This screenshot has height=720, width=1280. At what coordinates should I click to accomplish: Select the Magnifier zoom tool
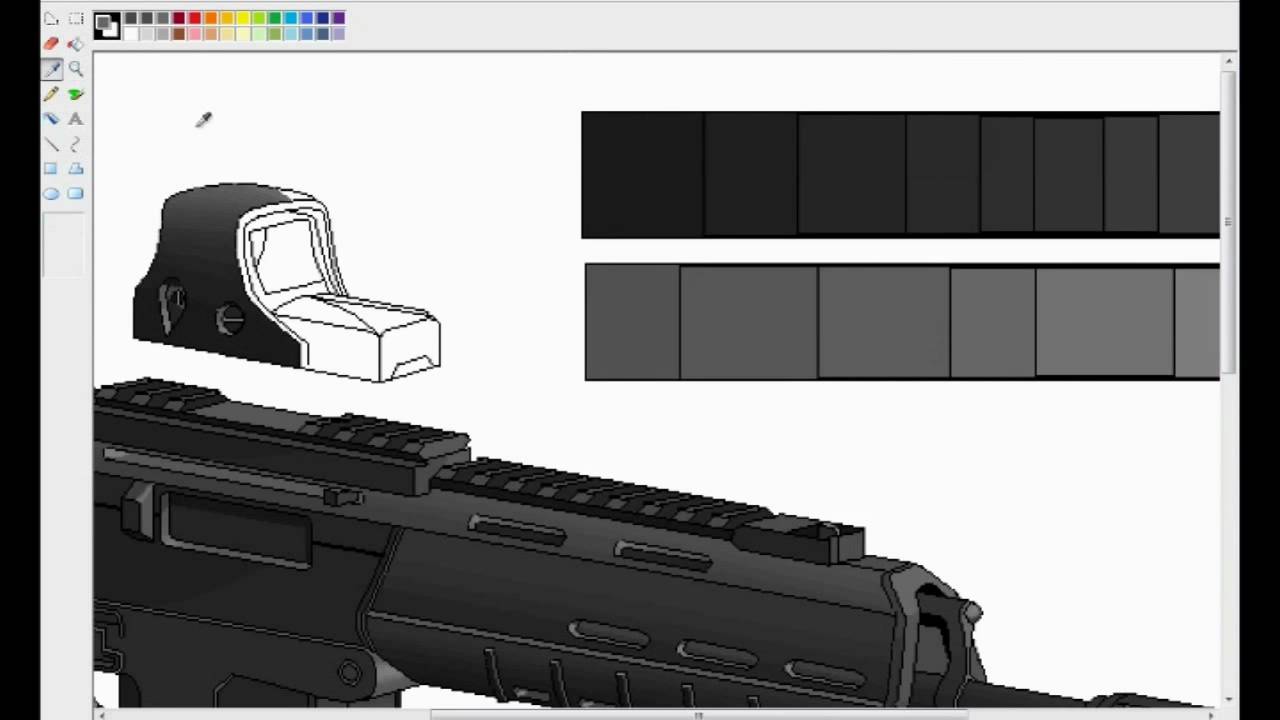click(x=76, y=69)
